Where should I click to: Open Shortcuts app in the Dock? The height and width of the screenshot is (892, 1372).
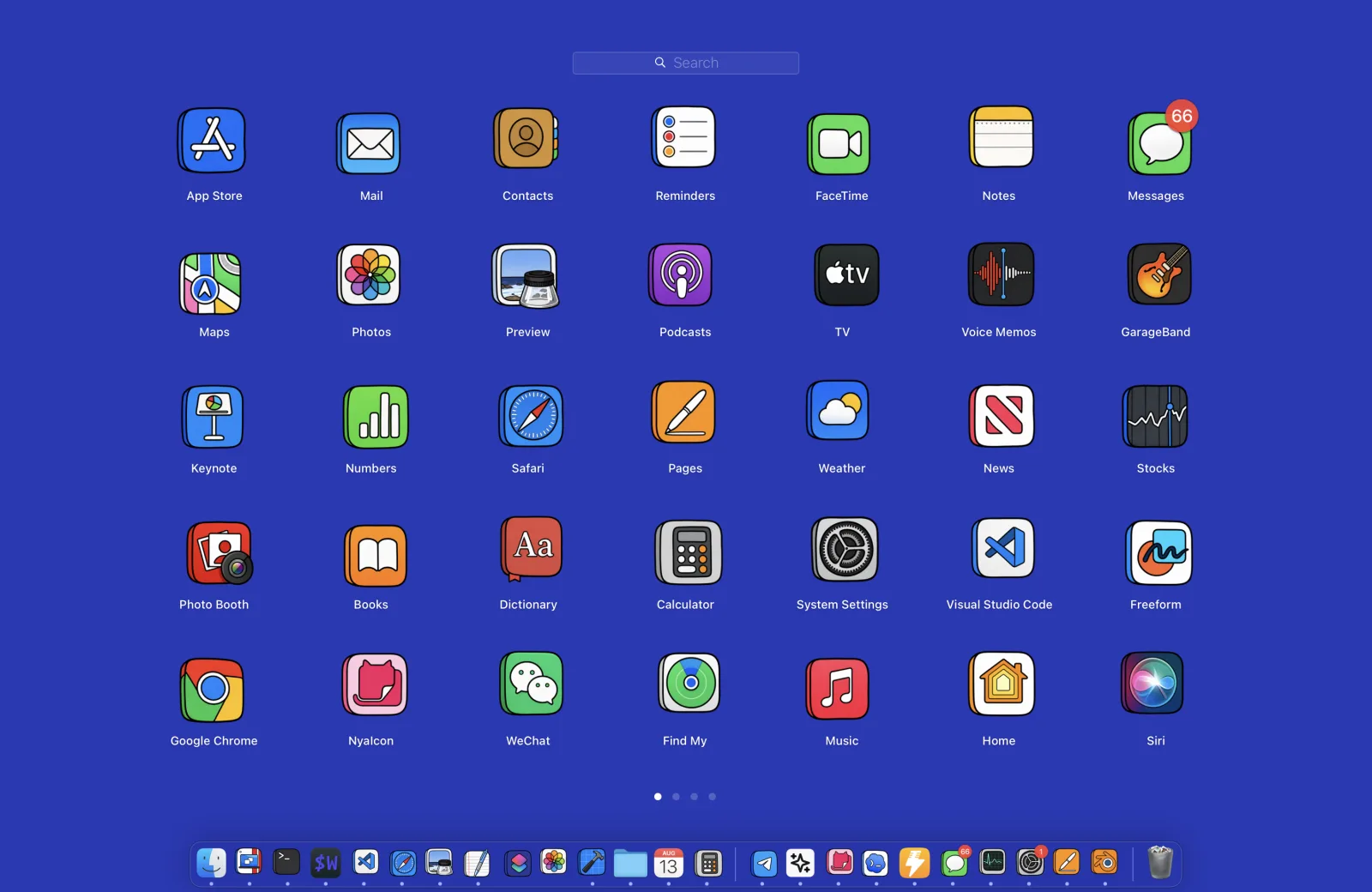click(518, 863)
